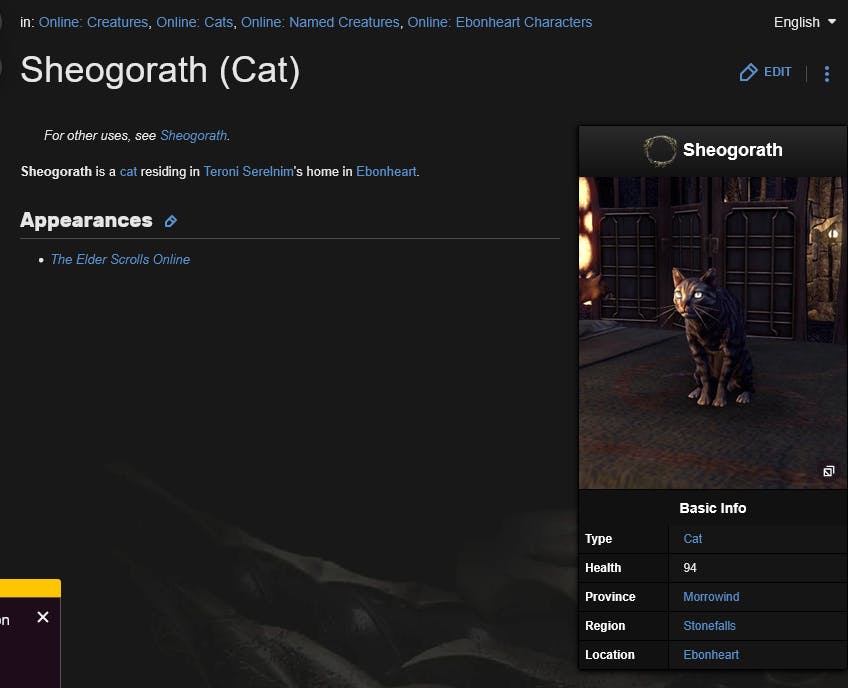This screenshot has height=688, width=848.
Task: Select Cat in the Type row
Action: pos(693,539)
